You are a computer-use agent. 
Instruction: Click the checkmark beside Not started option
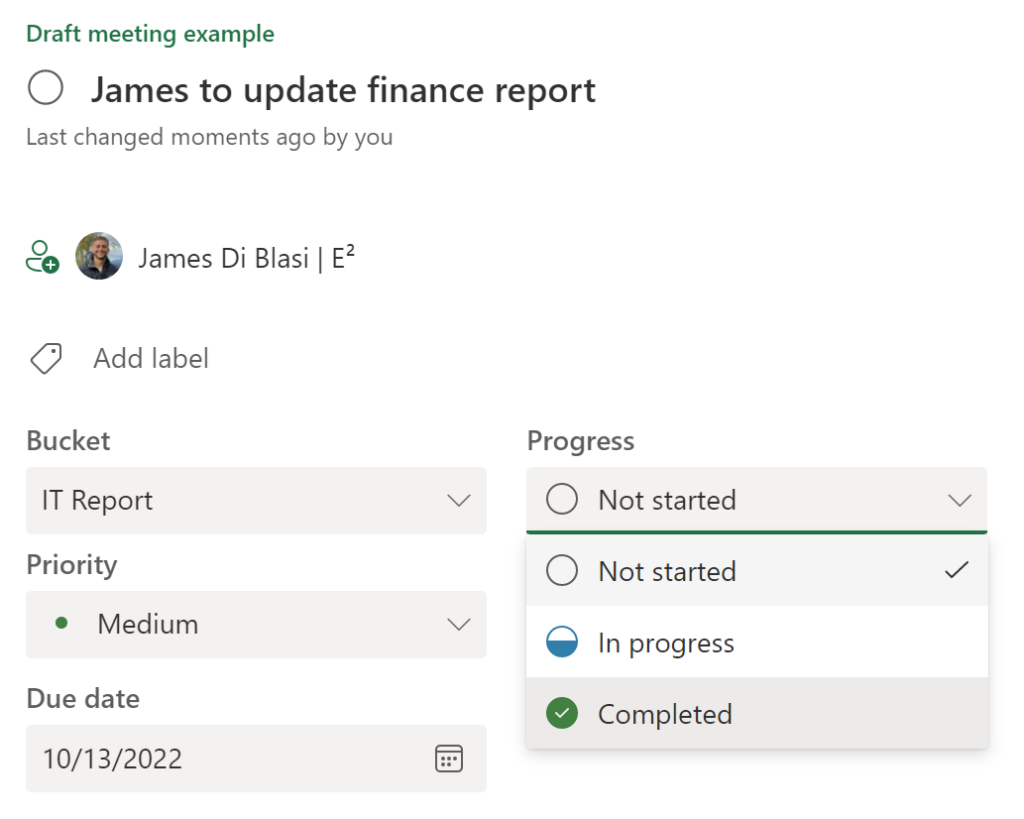click(x=956, y=570)
